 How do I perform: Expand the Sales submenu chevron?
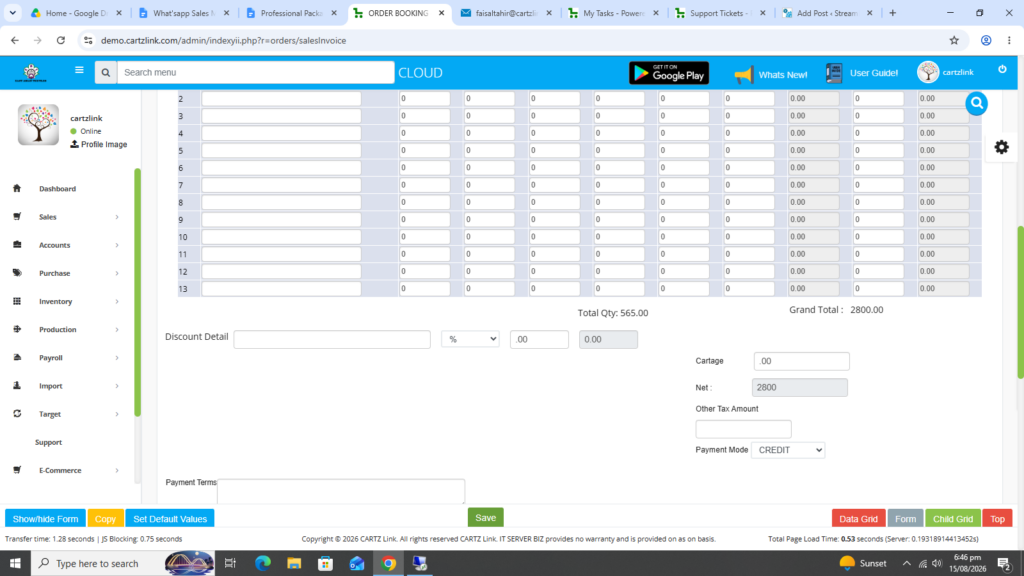[x=117, y=217]
